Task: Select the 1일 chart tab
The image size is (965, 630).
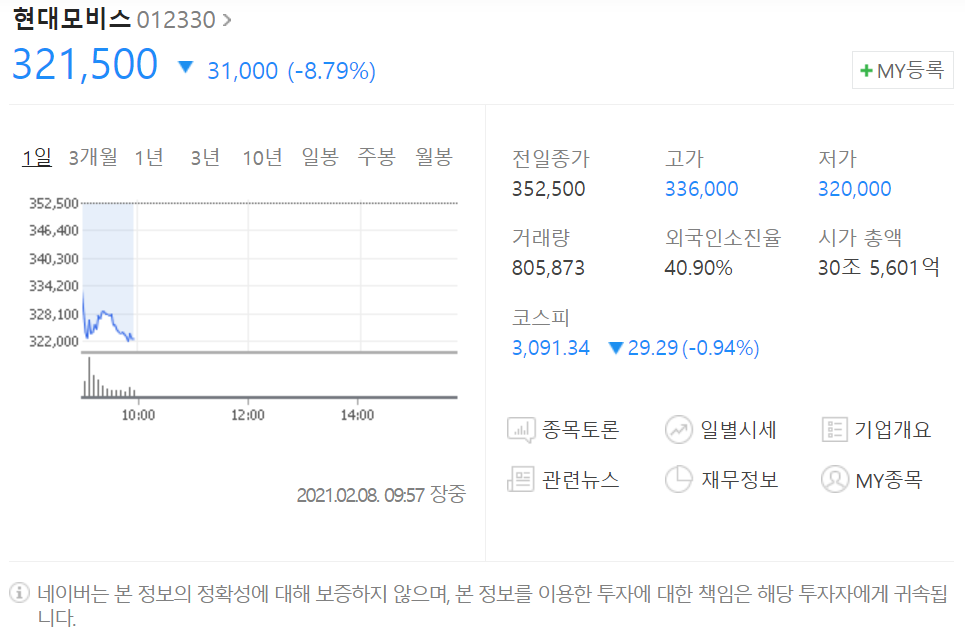Action: coord(37,158)
